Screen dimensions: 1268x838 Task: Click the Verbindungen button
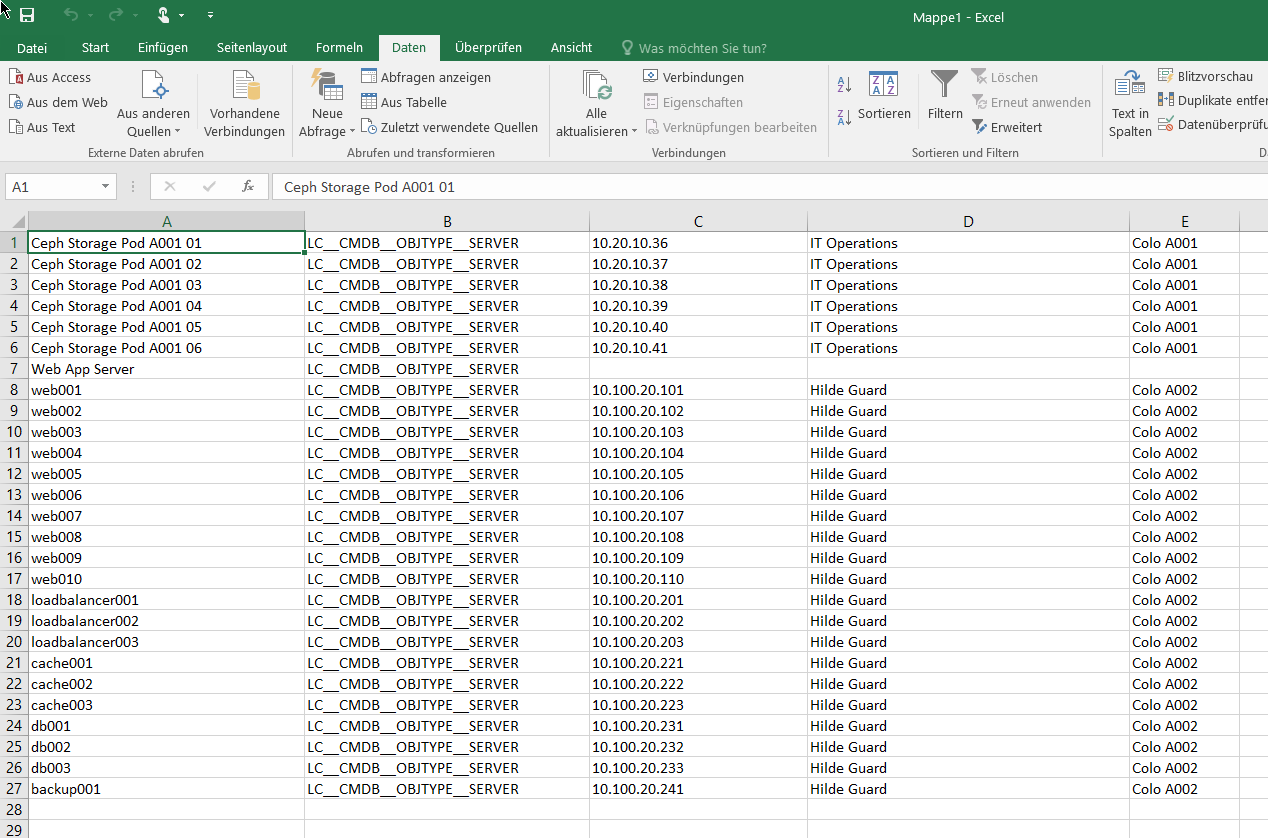pyautogui.click(x=694, y=77)
